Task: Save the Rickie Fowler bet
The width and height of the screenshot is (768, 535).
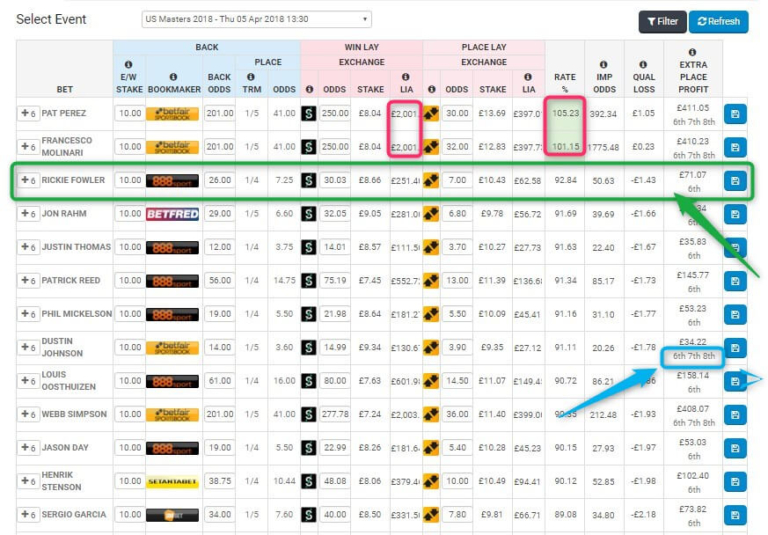Action: [x=735, y=180]
